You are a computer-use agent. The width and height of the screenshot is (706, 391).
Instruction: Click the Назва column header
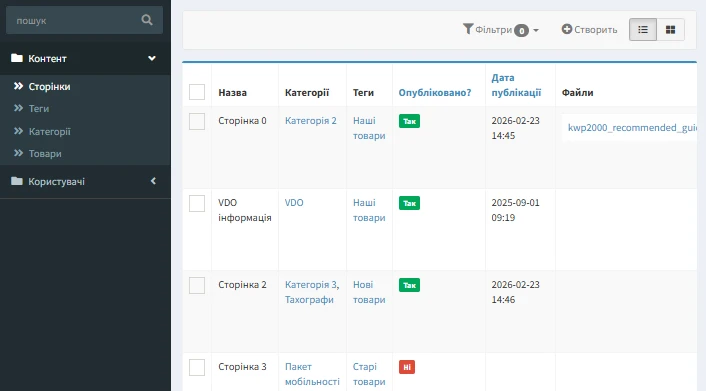click(232, 92)
